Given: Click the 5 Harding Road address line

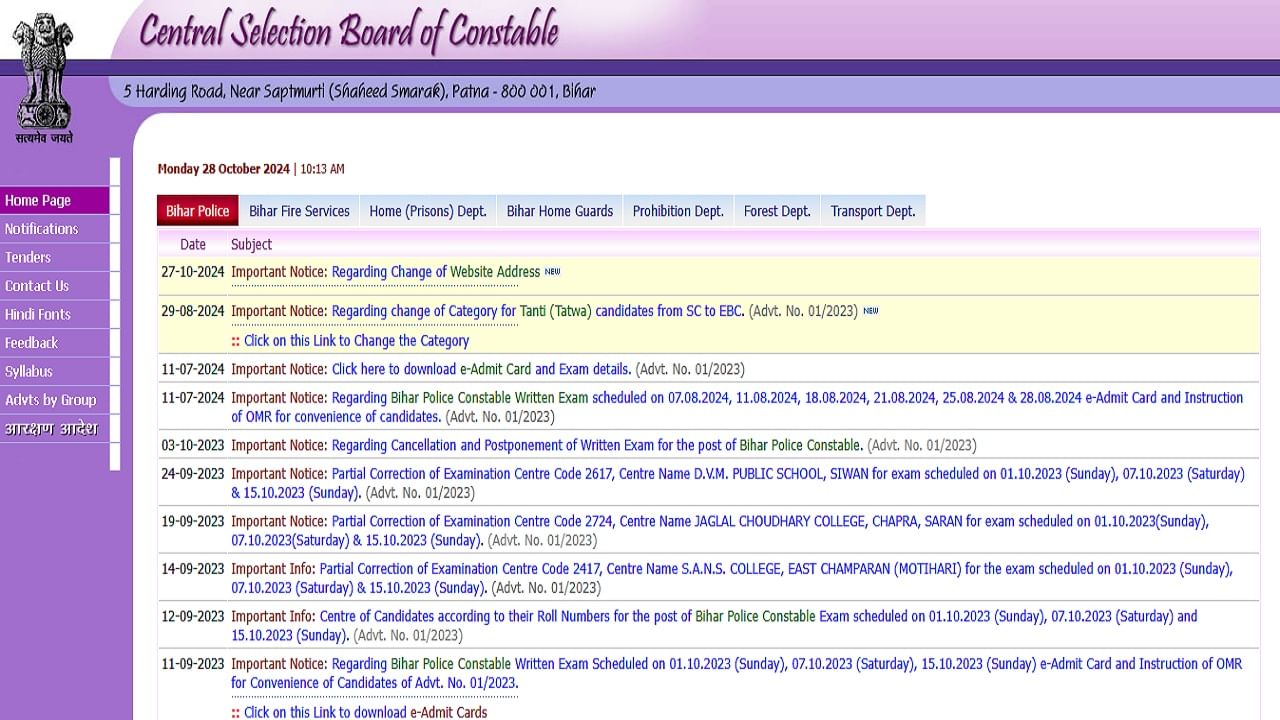Looking at the screenshot, I should pyautogui.click(x=359, y=91).
